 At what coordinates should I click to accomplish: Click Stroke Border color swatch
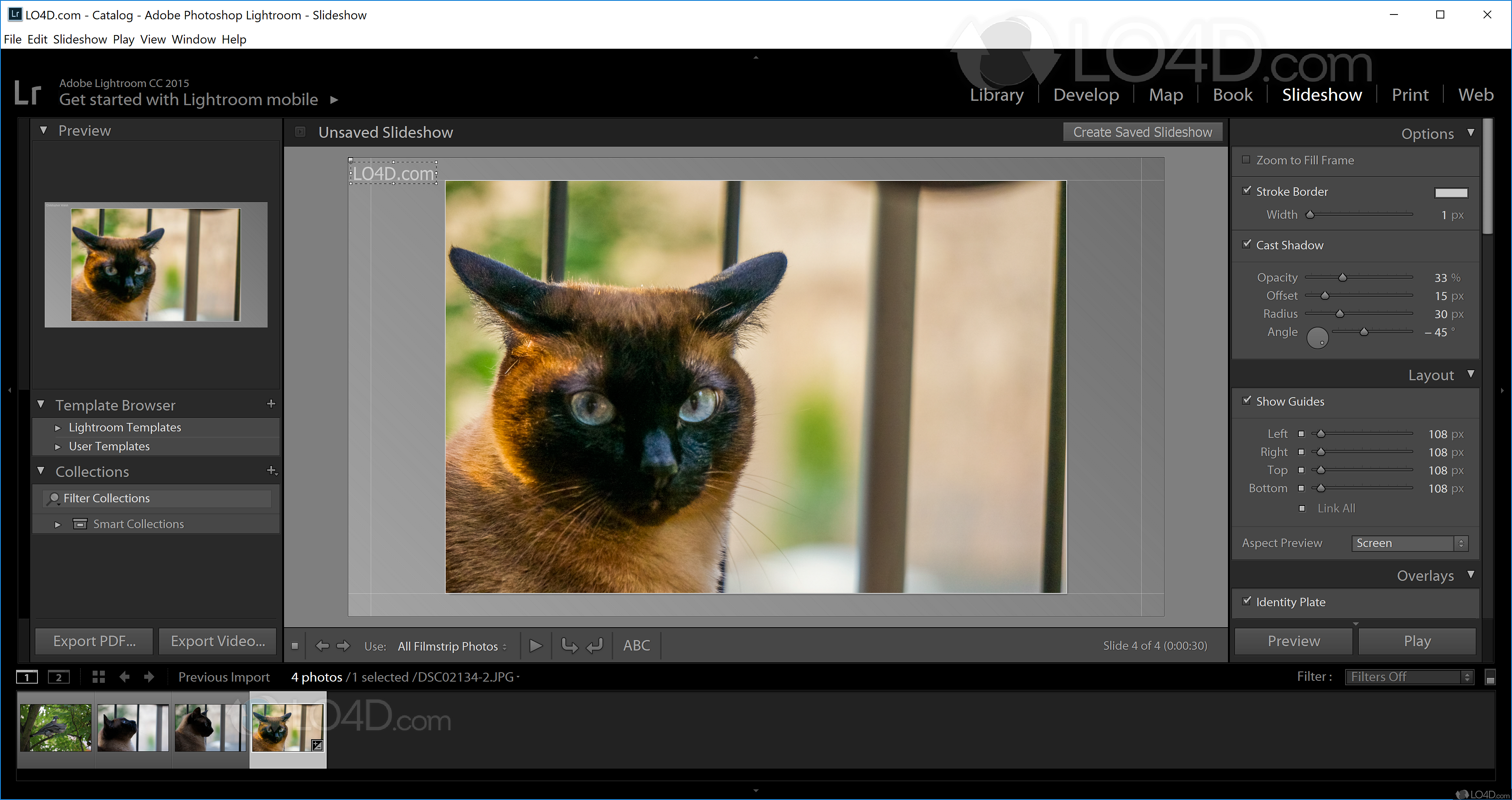1451,193
